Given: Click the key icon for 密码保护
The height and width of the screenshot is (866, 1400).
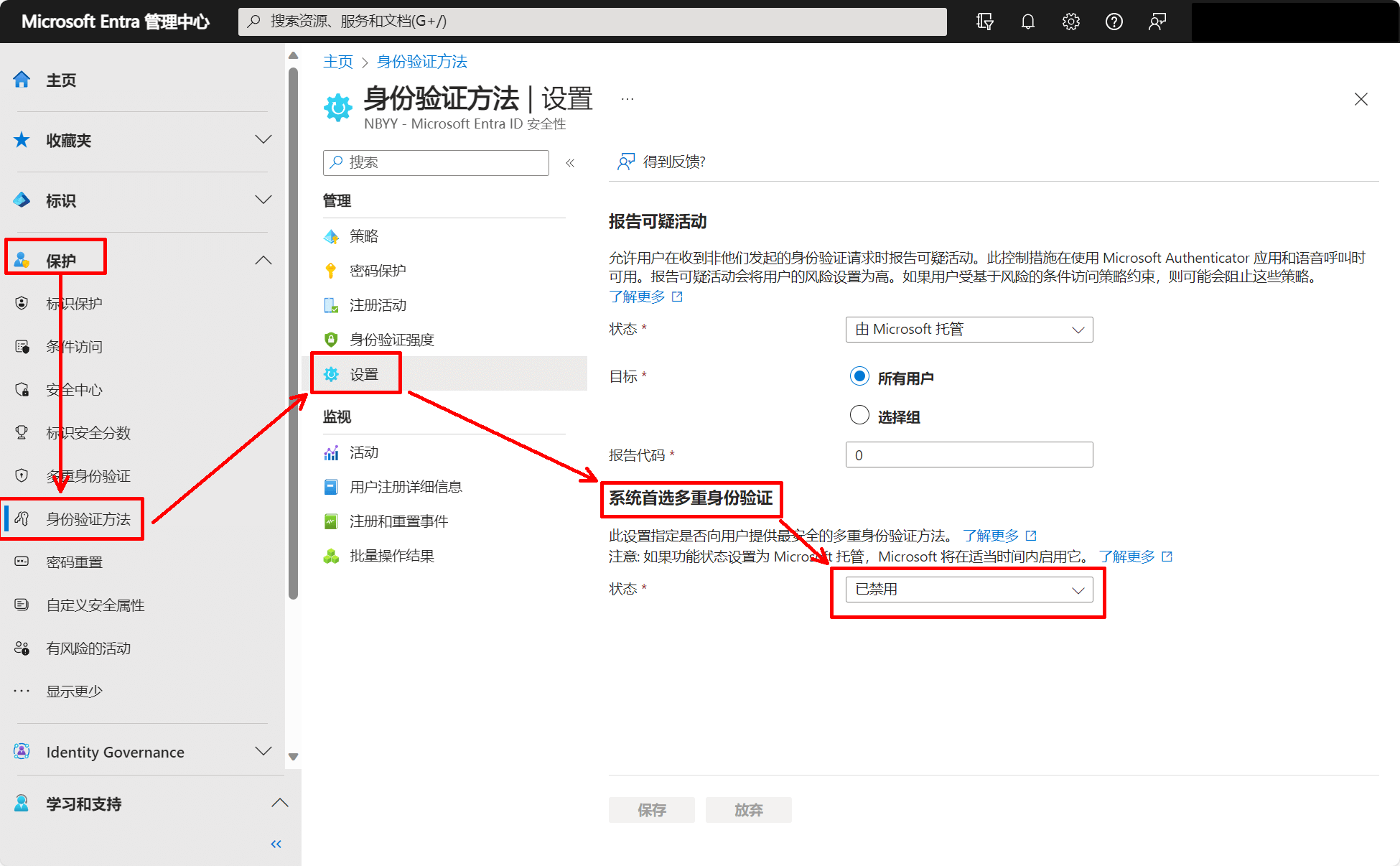Looking at the screenshot, I should click(x=331, y=271).
